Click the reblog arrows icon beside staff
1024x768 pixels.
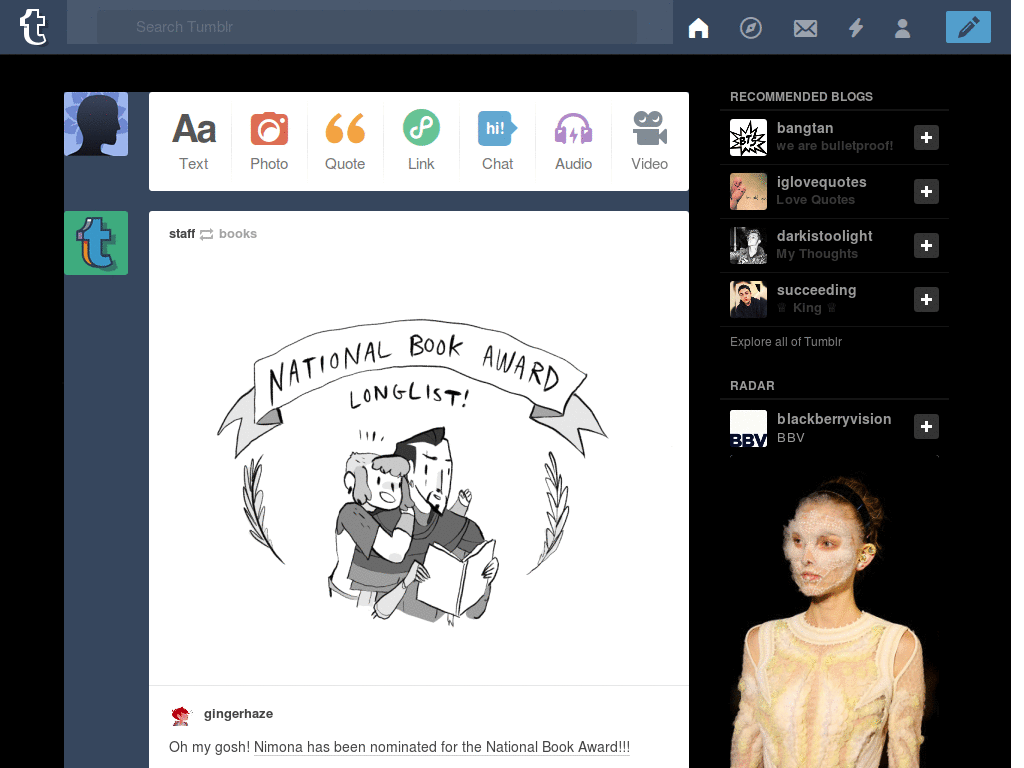206,234
